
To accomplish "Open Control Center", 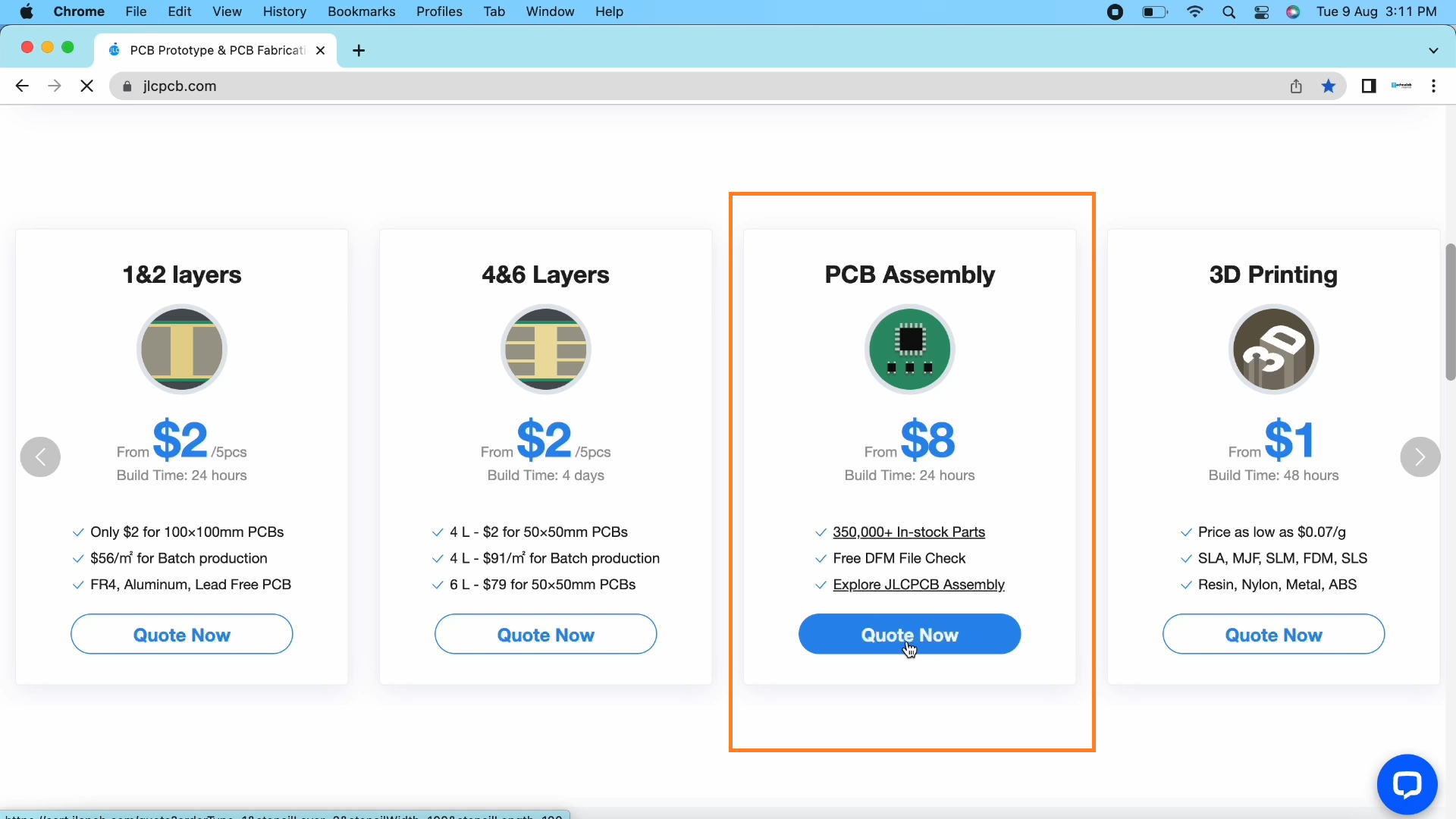I will [x=1262, y=11].
